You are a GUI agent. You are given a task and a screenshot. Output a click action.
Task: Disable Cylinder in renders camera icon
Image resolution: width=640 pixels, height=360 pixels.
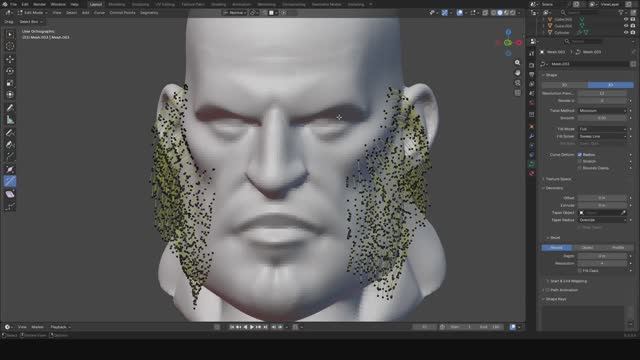(633, 32)
